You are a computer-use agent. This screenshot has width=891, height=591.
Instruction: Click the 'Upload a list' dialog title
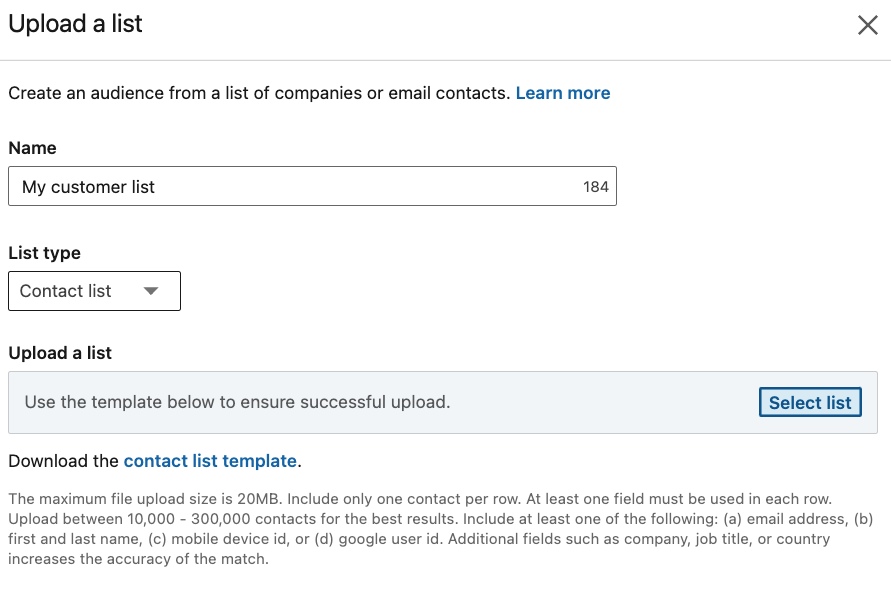[75, 24]
